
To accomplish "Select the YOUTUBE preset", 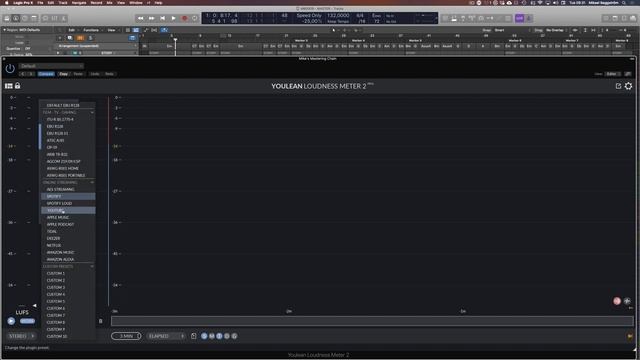I will 68,210.
